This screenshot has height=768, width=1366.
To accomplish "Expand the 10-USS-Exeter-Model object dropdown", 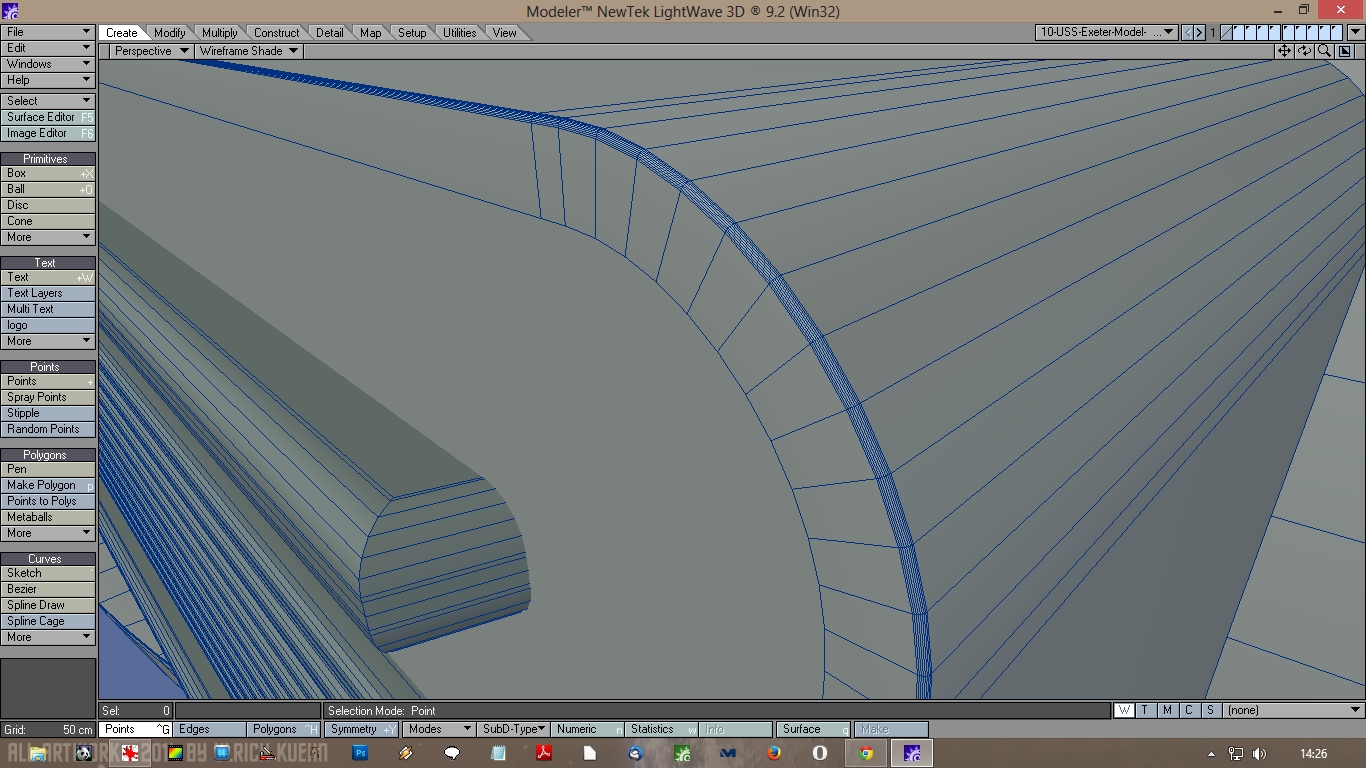I will click(1106, 33).
